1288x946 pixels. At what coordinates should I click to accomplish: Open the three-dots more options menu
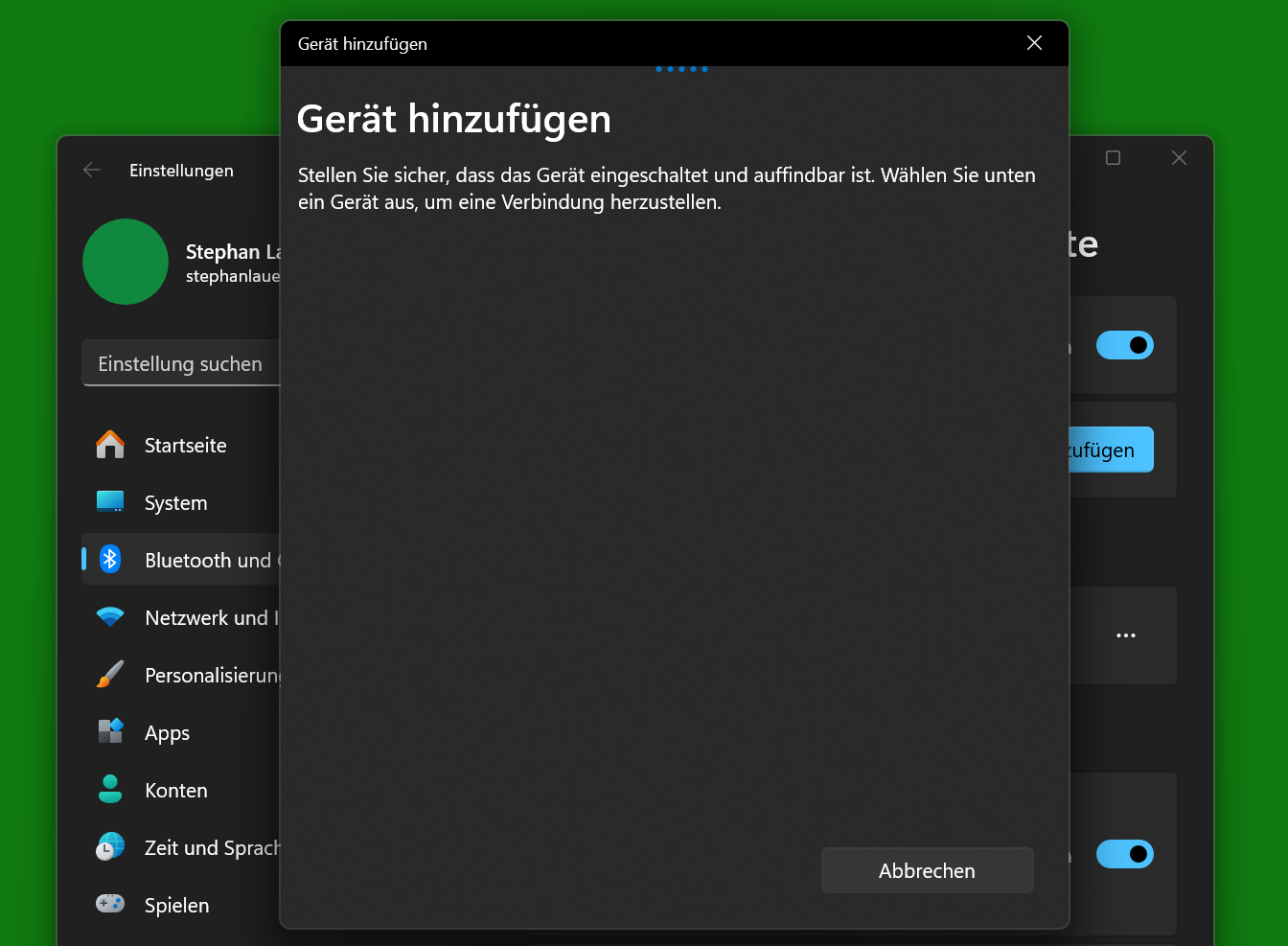pyautogui.click(x=1125, y=635)
